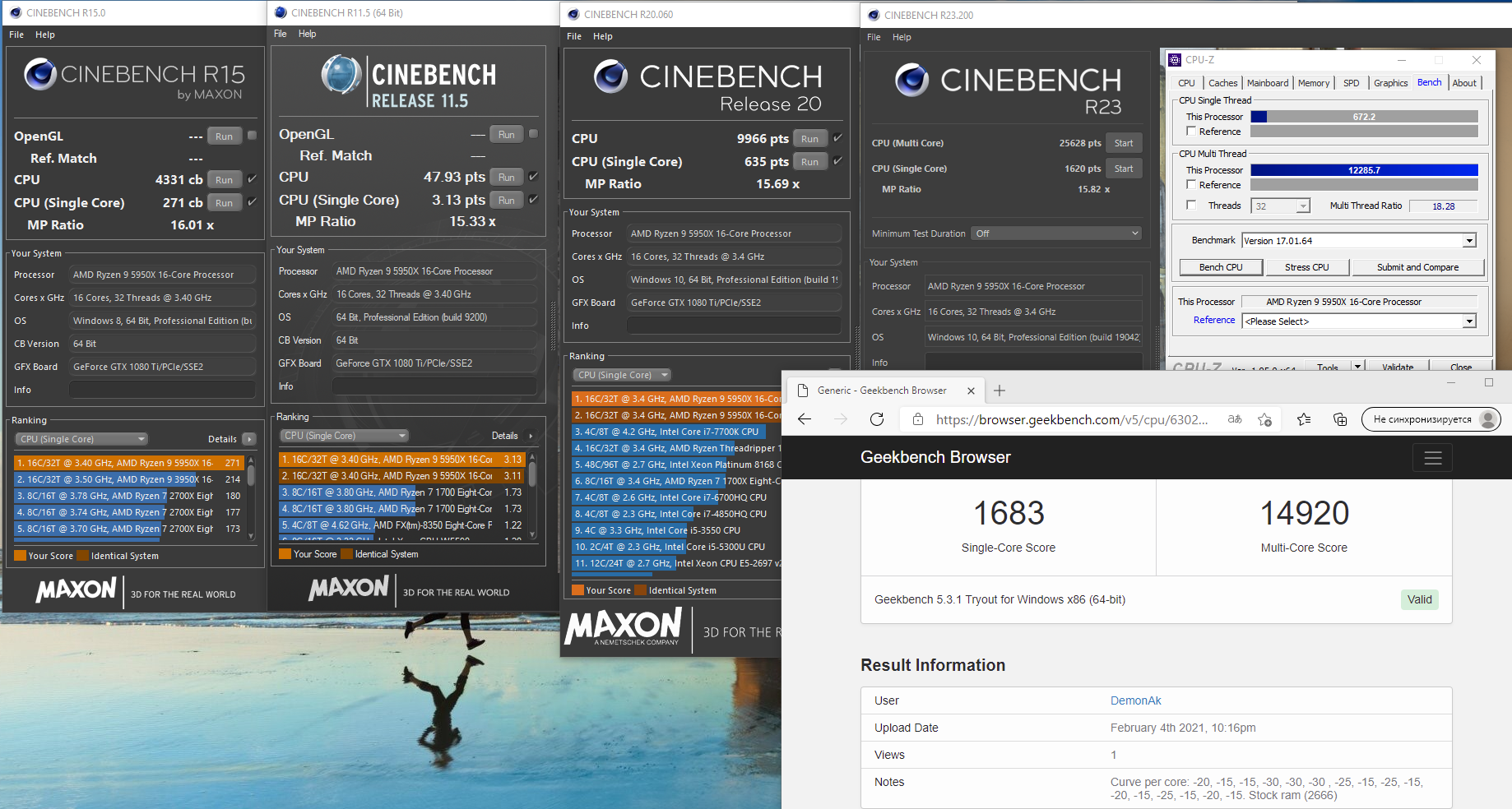The image size is (1512, 809).
Task: Enable the Threads checkbox in CPU-Z
Action: (x=1191, y=206)
